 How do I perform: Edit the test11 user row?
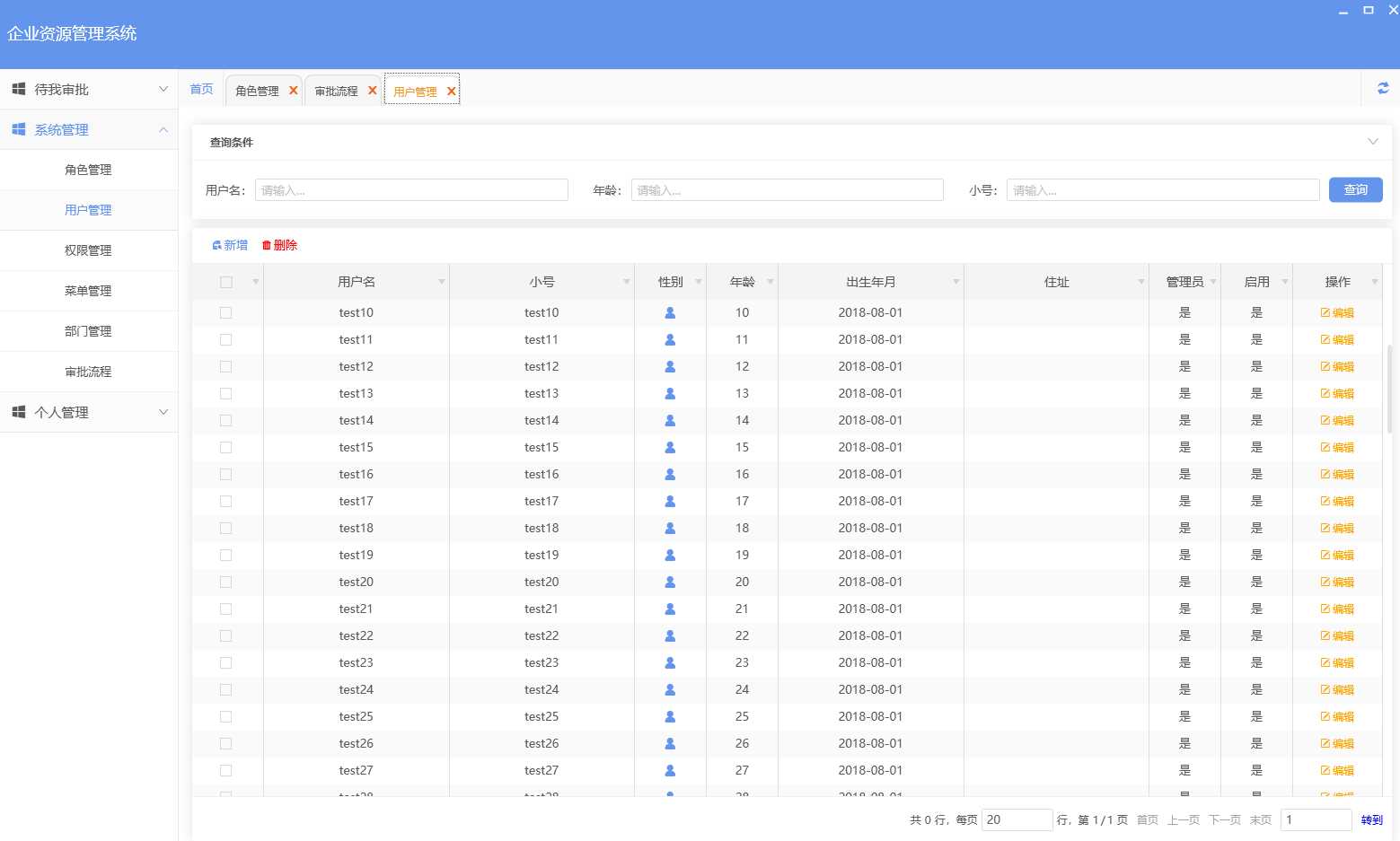click(1337, 340)
